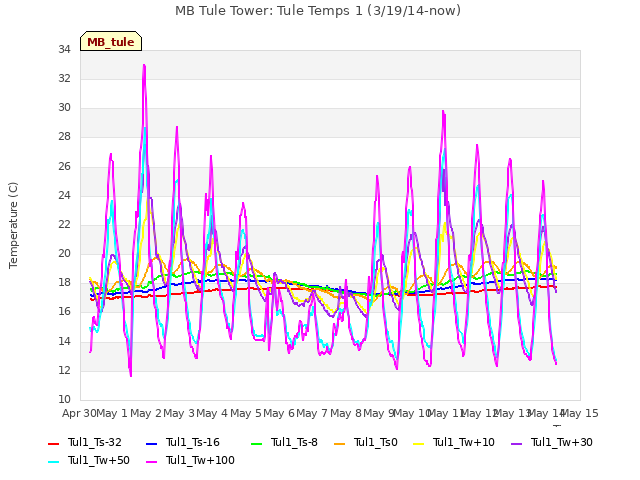Click the Tul1_Tw+100 legend label
The image size is (640, 480).
click(200, 460)
